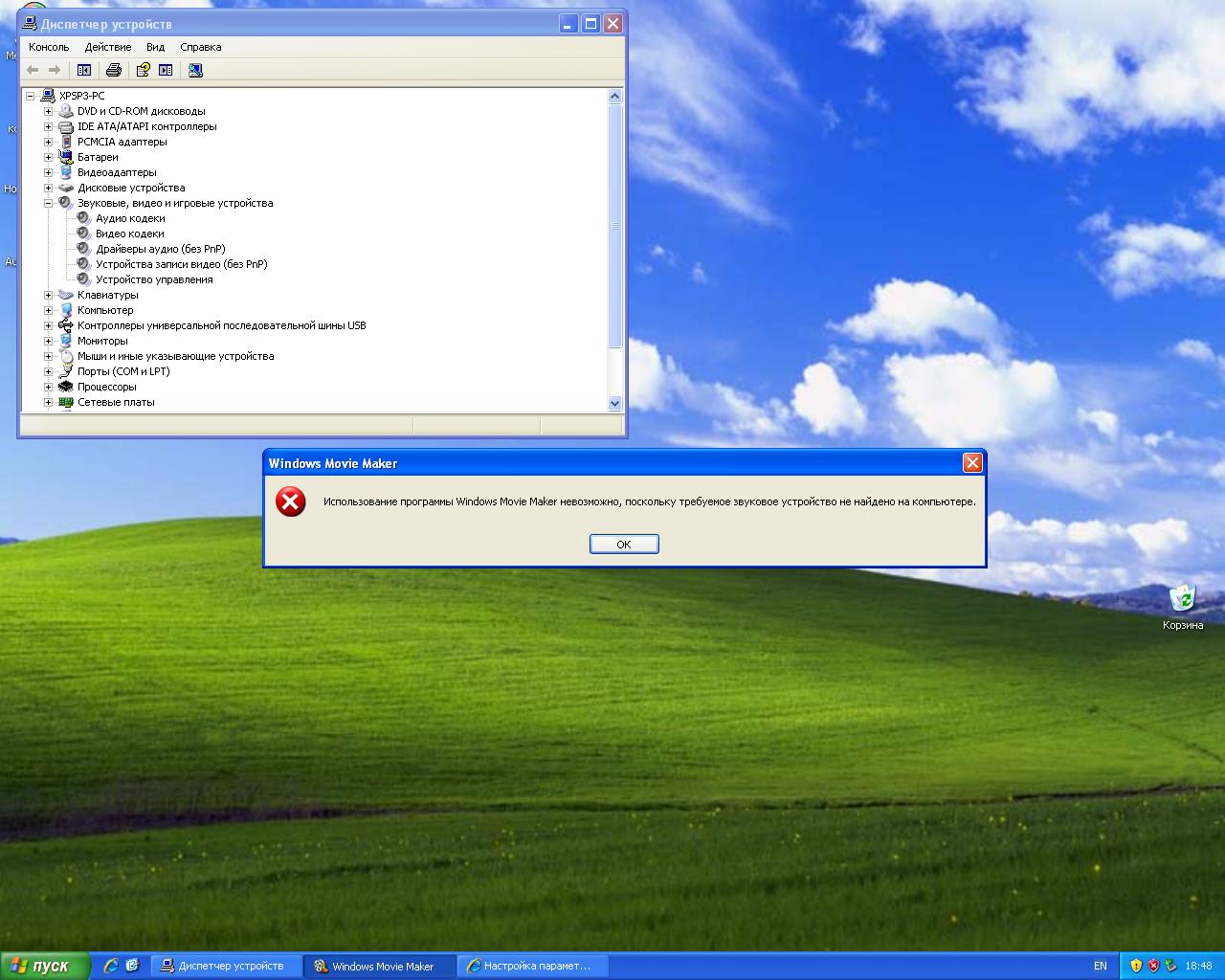Click the green tray icon beside the clock
1225x980 pixels.
pos(1170,966)
